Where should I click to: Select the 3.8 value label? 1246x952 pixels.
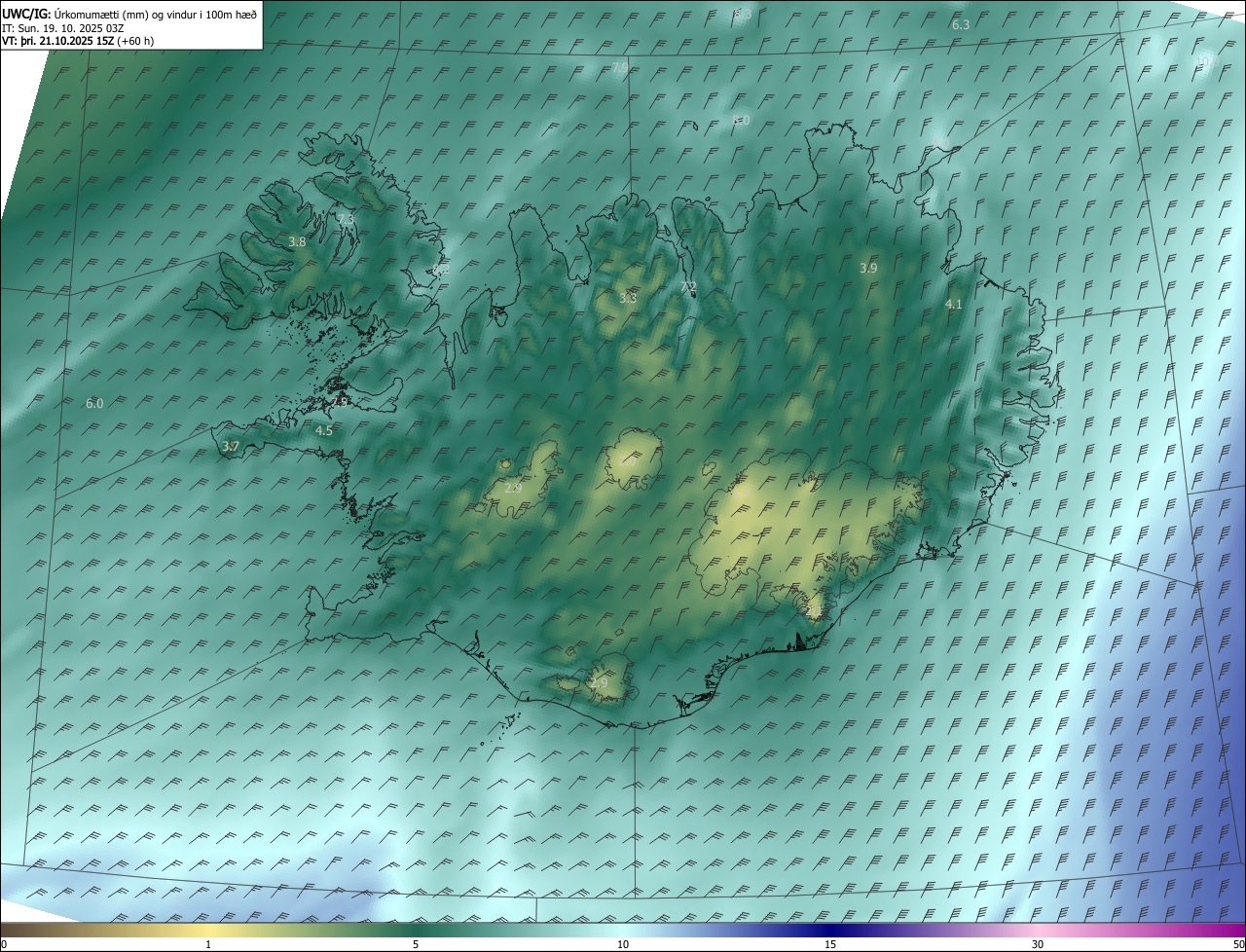pos(298,241)
